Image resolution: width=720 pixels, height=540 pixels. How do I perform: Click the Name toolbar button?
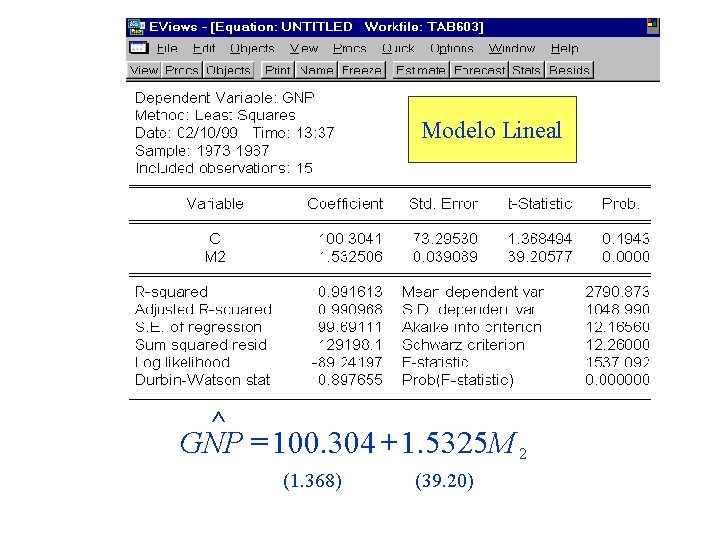click(316, 70)
